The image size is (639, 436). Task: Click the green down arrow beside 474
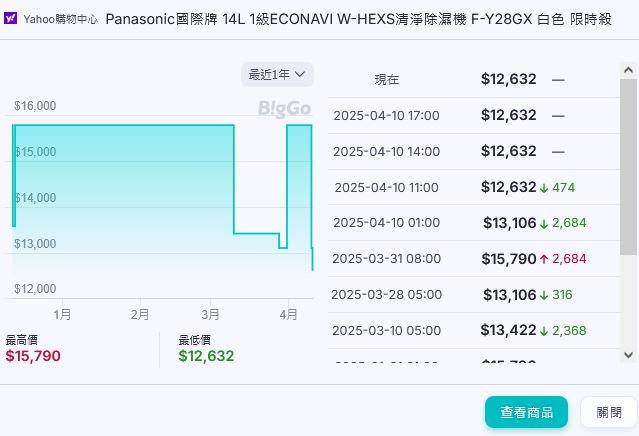click(x=544, y=187)
